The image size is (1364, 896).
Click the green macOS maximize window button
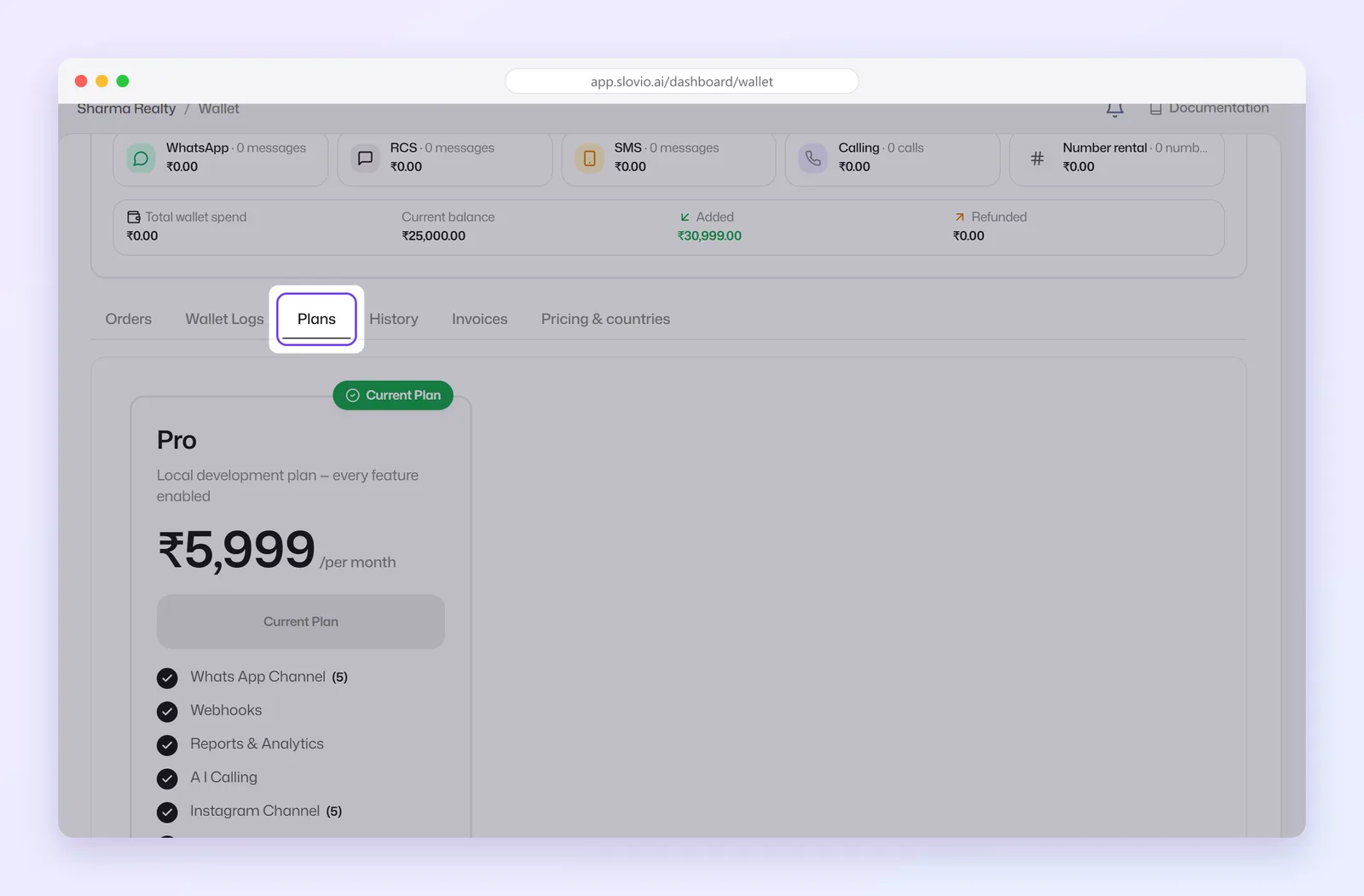click(123, 81)
